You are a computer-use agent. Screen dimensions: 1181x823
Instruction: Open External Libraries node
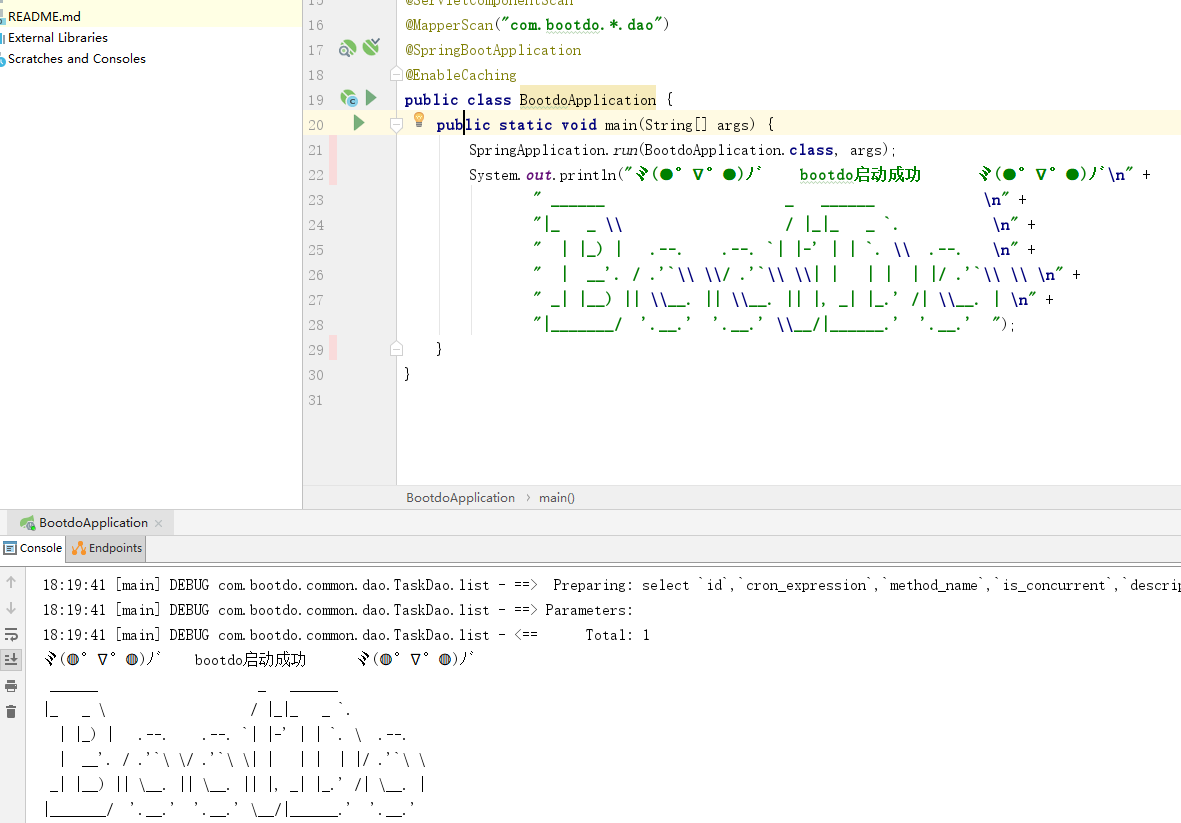pyautogui.click(x=57, y=38)
